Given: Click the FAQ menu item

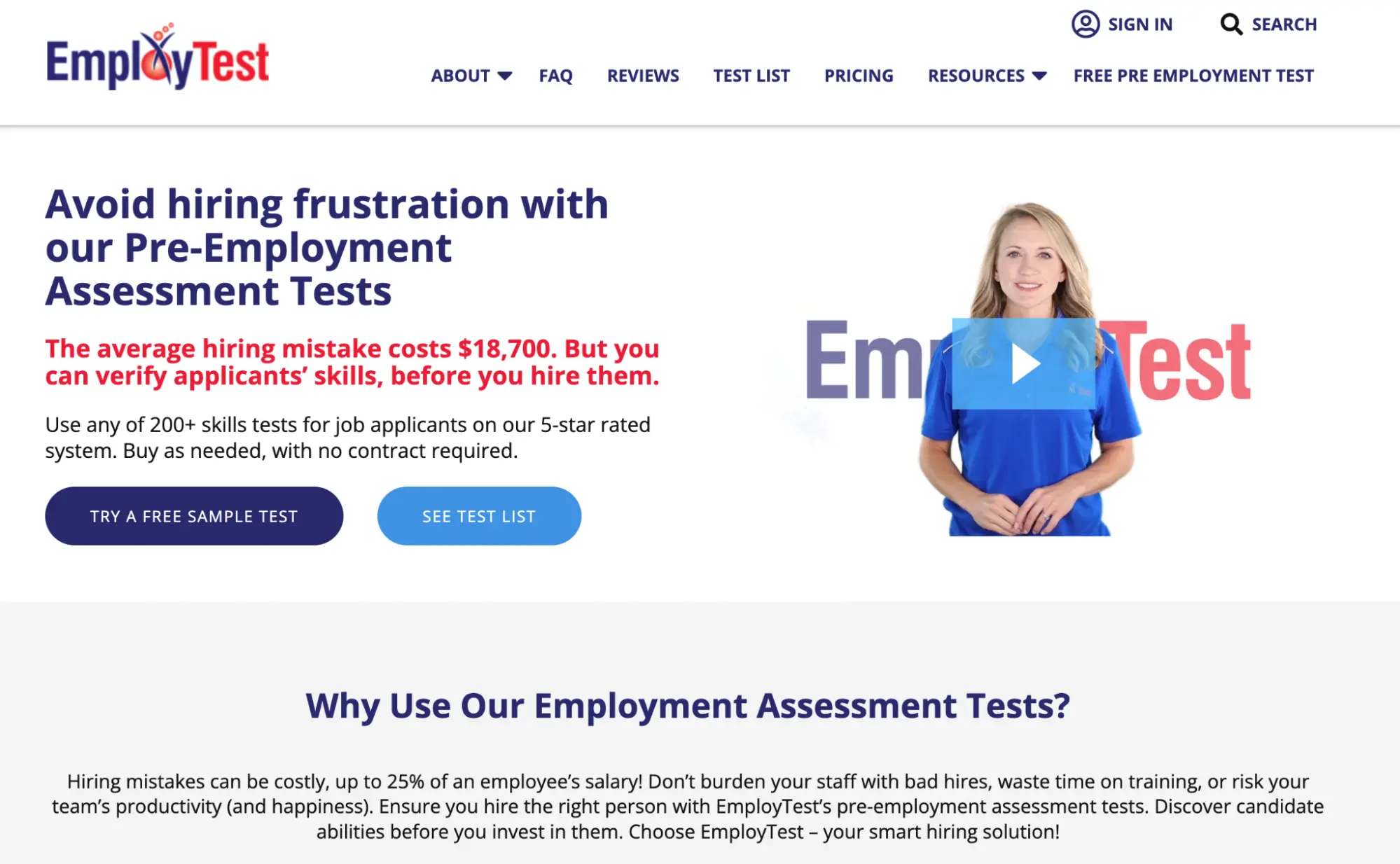Looking at the screenshot, I should (x=556, y=75).
